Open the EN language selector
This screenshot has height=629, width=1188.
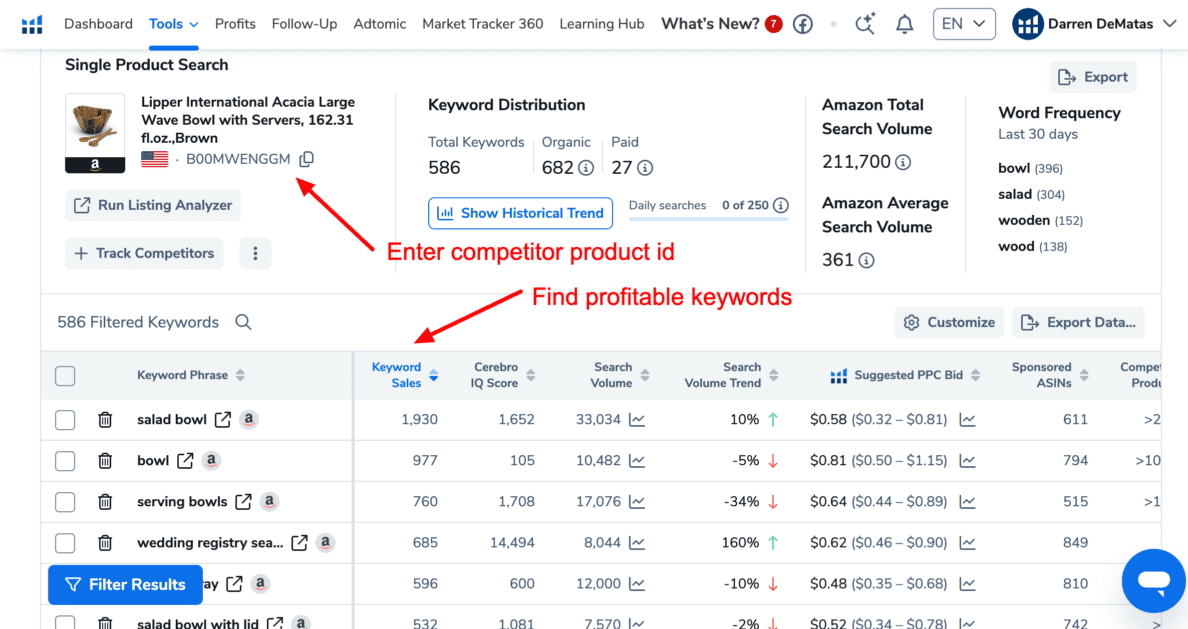(964, 24)
